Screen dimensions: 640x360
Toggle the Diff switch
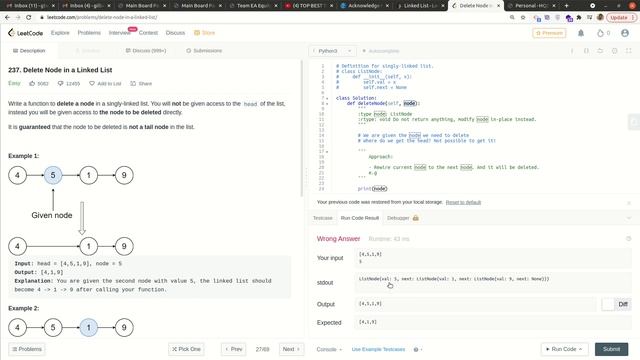click(616, 304)
